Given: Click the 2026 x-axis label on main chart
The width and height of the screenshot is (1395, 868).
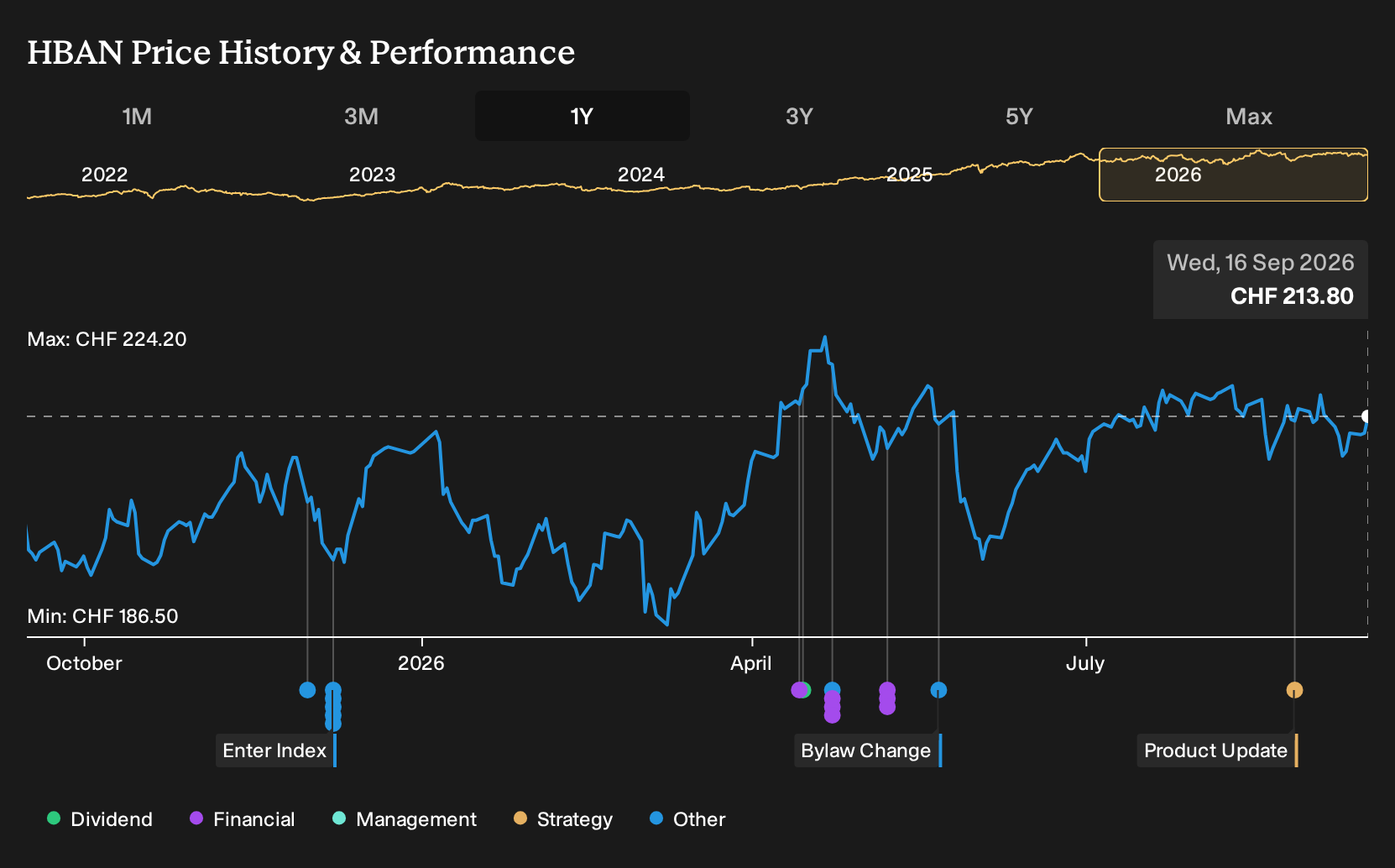Looking at the screenshot, I should coord(421,663).
